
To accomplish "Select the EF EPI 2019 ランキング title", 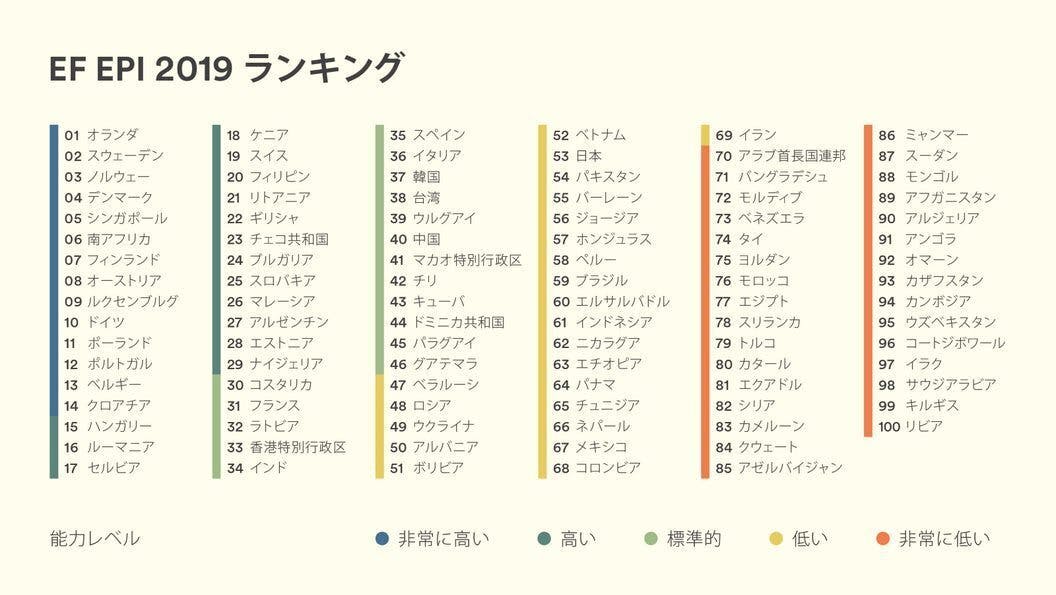I will point(226,69).
